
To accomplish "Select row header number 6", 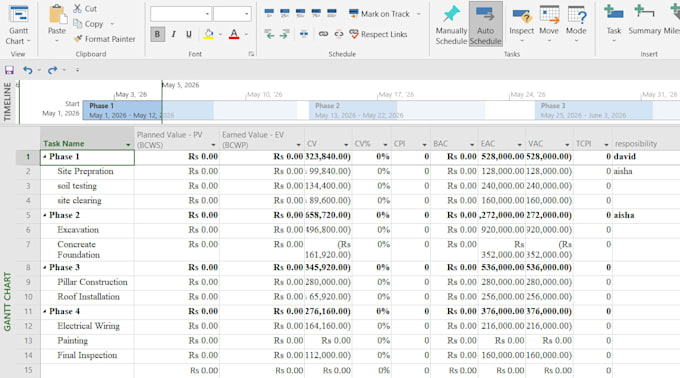I will [x=28, y=230].
